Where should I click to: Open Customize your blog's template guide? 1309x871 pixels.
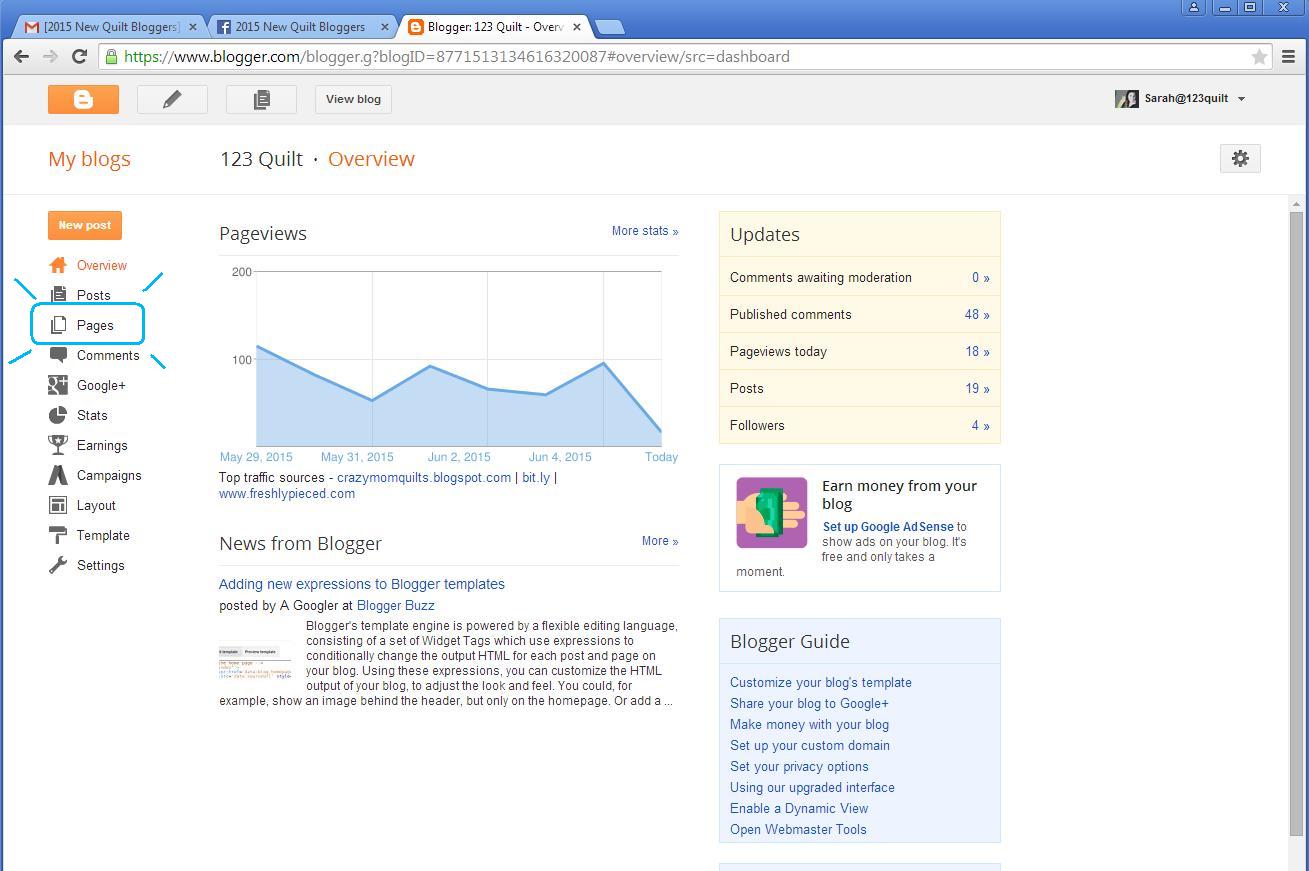820,682
